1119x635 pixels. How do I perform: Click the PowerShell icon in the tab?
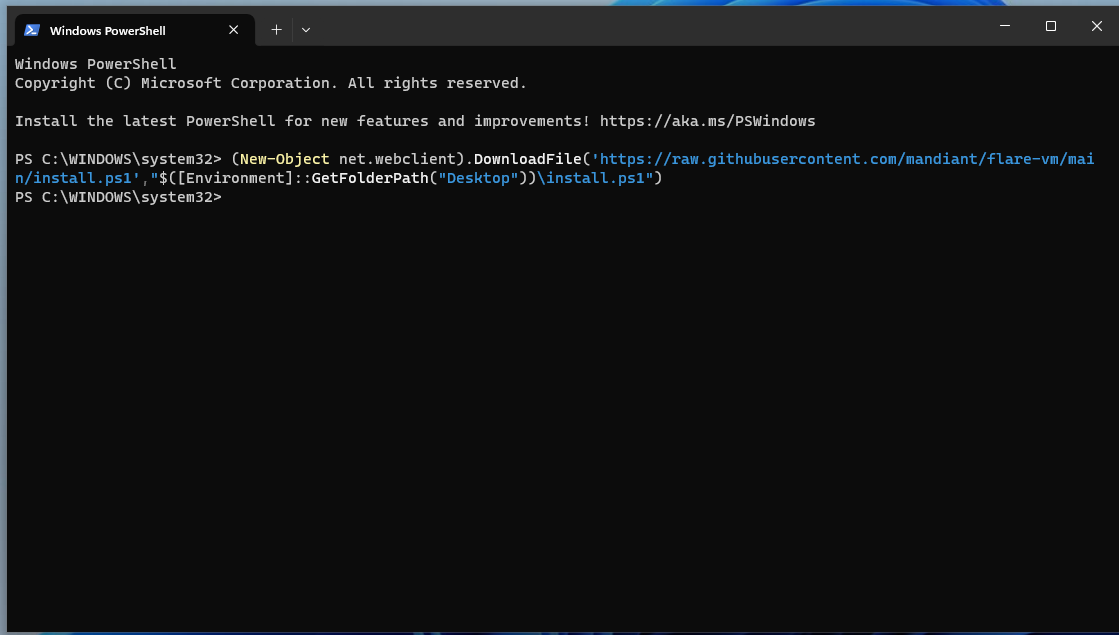pos(32,30)
